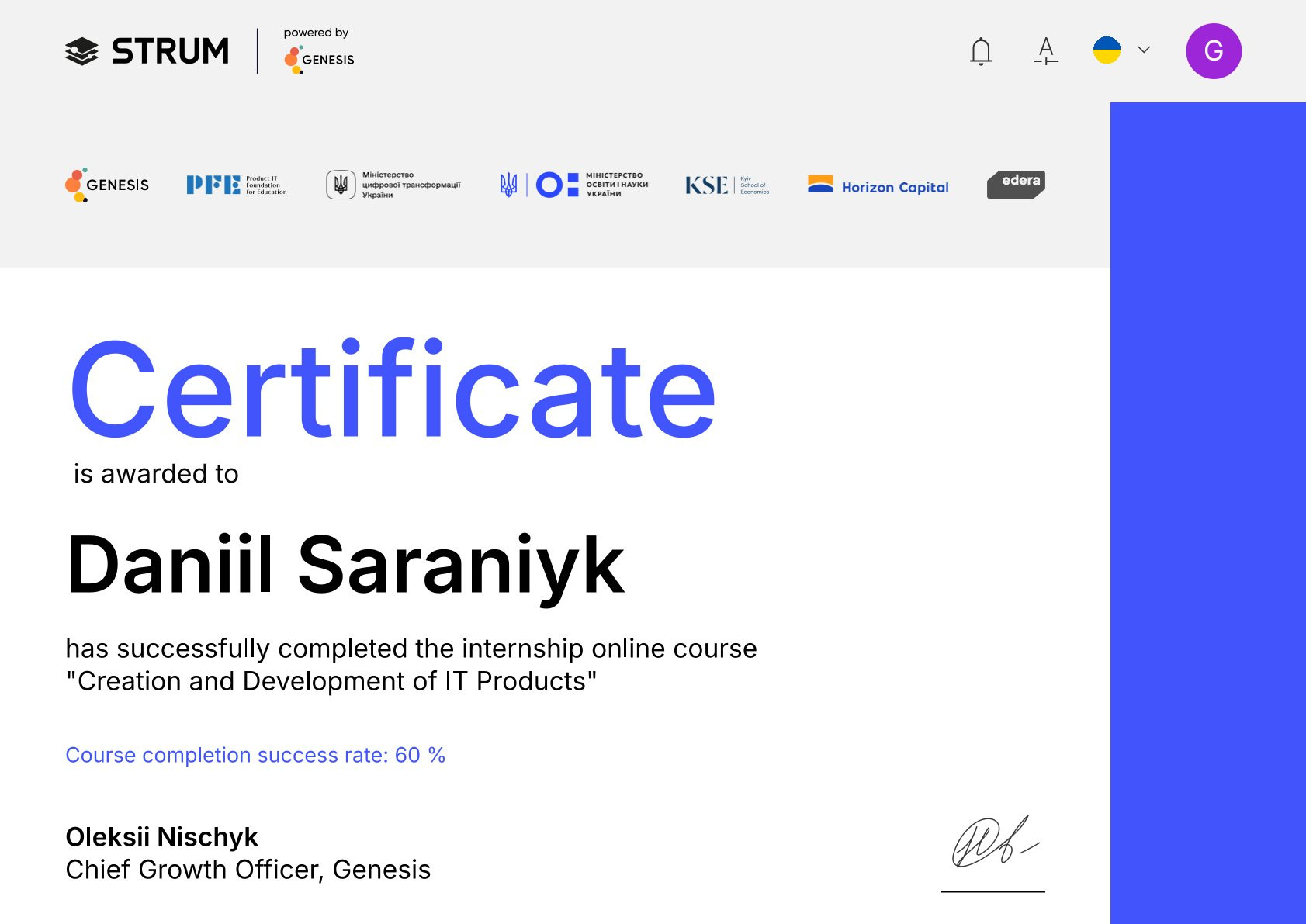Click the text size accessibility icon
Screen dimensions: 1306x924
coord(1046,51)
